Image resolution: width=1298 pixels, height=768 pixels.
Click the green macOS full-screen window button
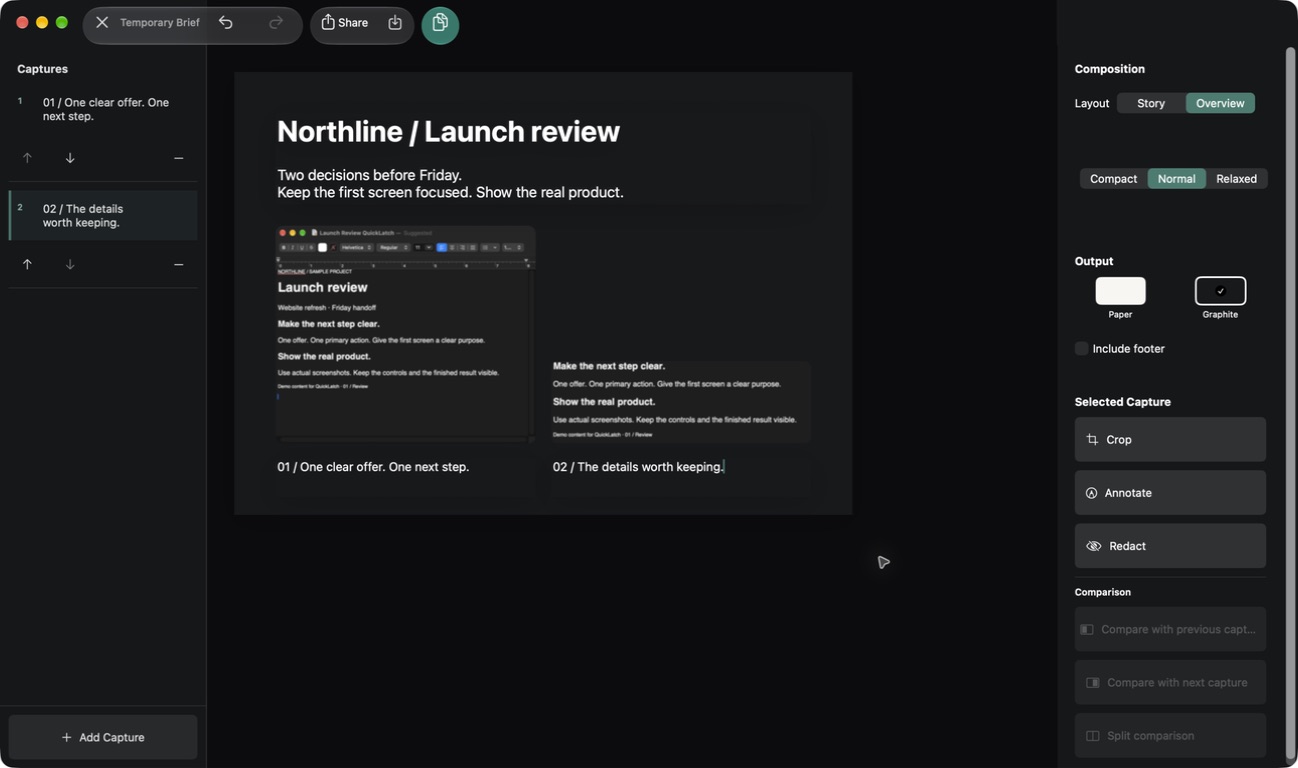tap(62, 22)
